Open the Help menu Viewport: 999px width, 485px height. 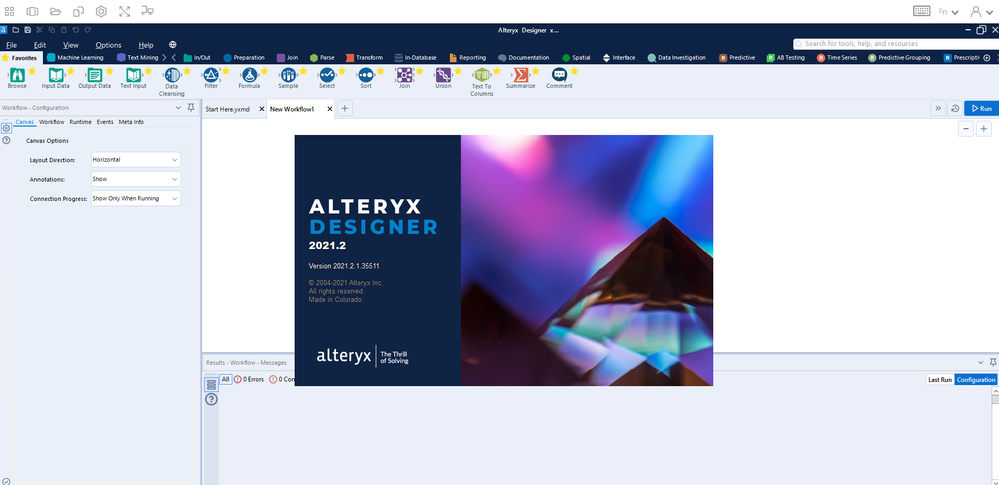tap(146, 45)
